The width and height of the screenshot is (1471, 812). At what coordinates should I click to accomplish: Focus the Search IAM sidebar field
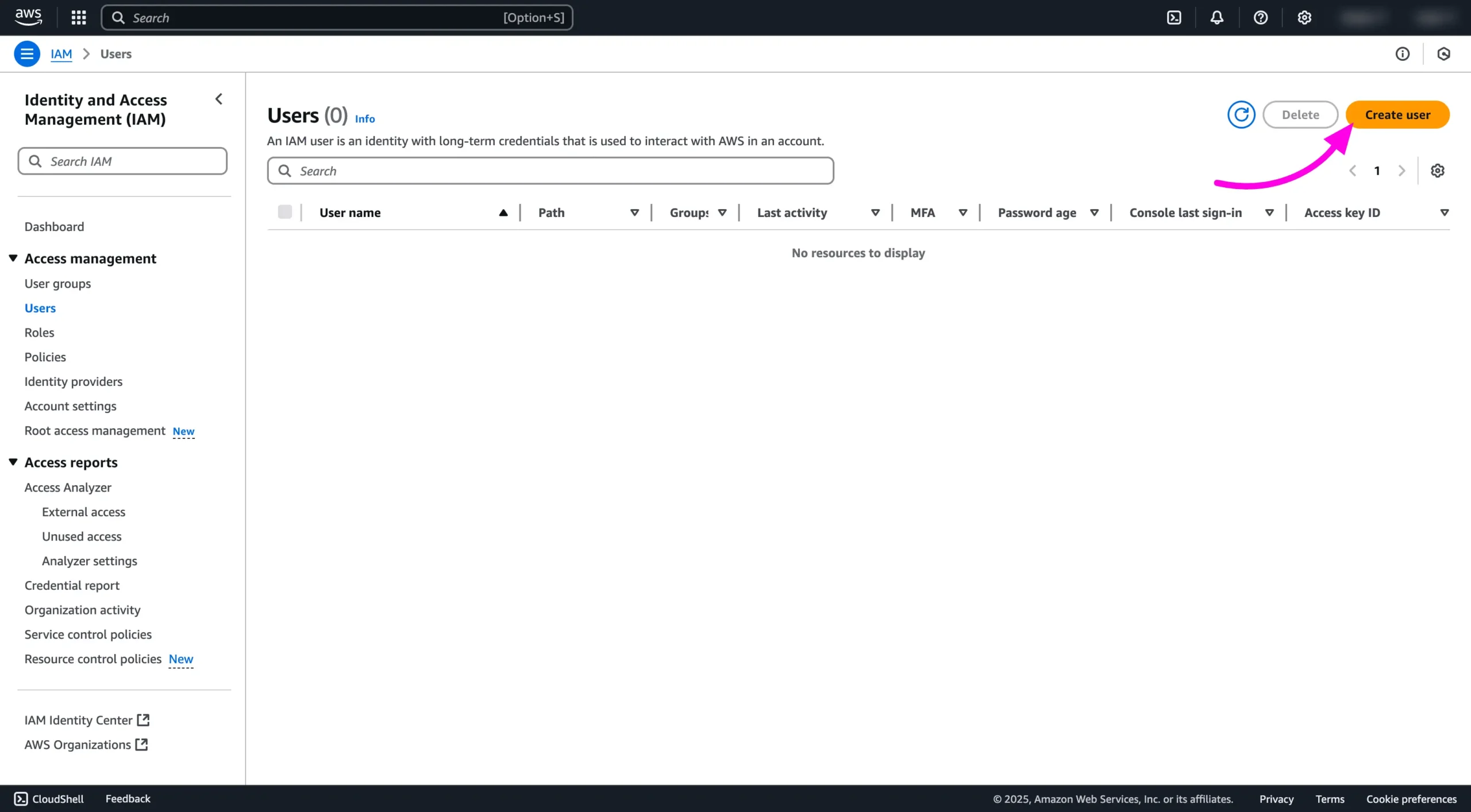click(x=122, y=161)
